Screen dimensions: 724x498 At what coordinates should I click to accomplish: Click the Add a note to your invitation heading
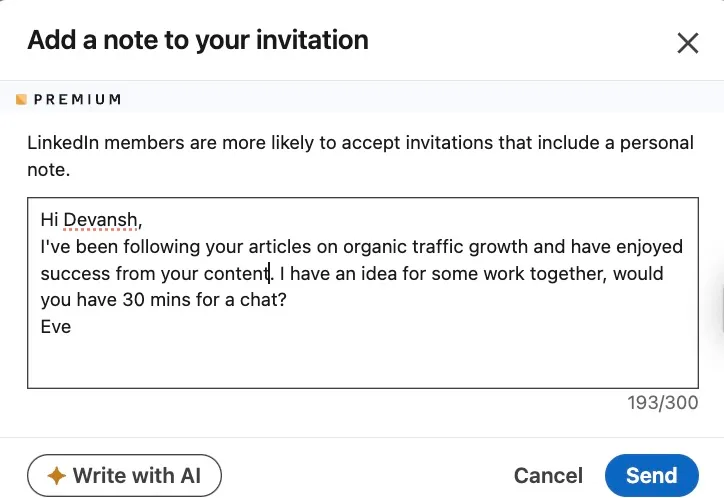coord(198,40)
